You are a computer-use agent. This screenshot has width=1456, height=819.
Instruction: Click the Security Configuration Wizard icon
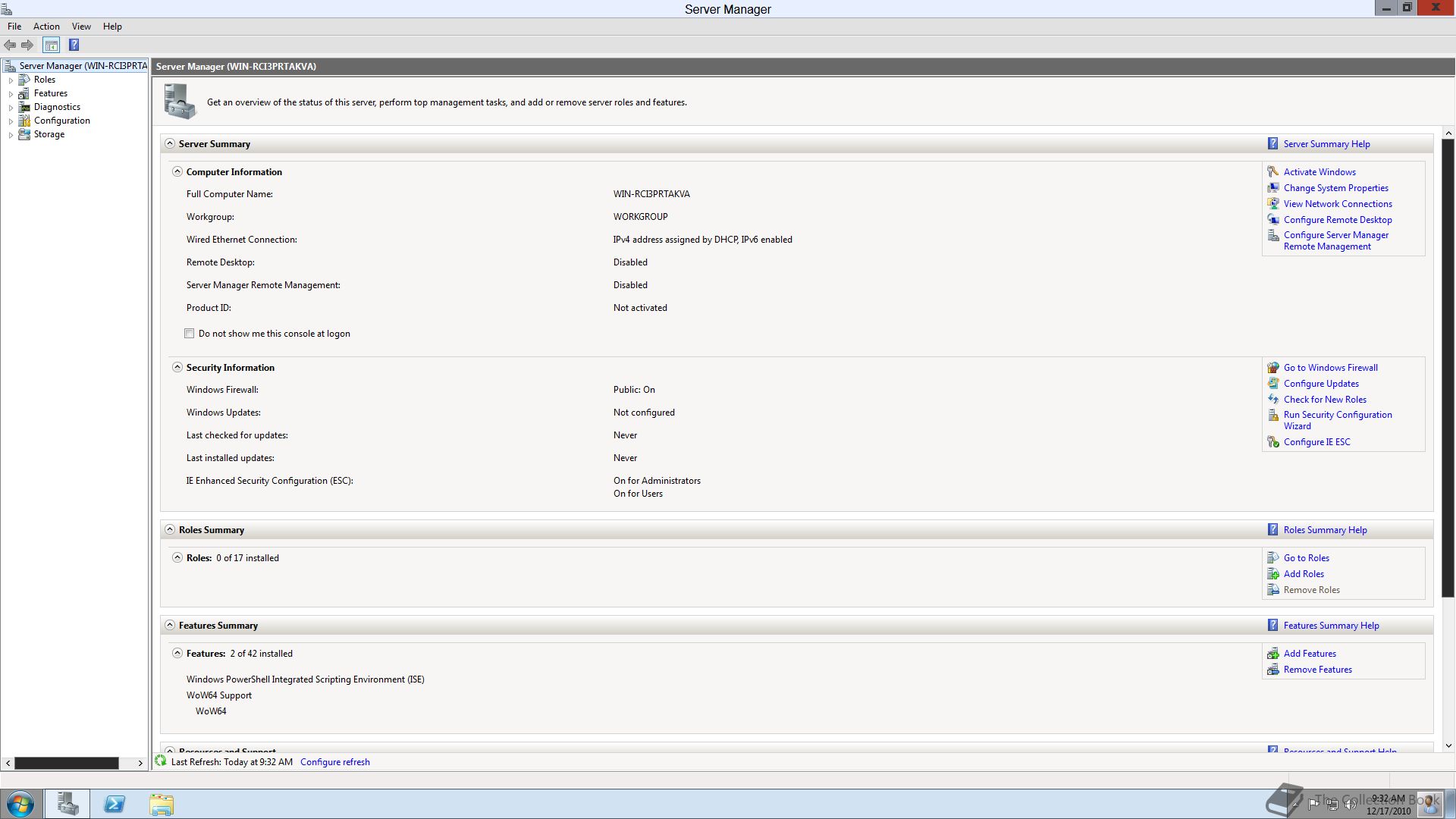pos(1273,416)
